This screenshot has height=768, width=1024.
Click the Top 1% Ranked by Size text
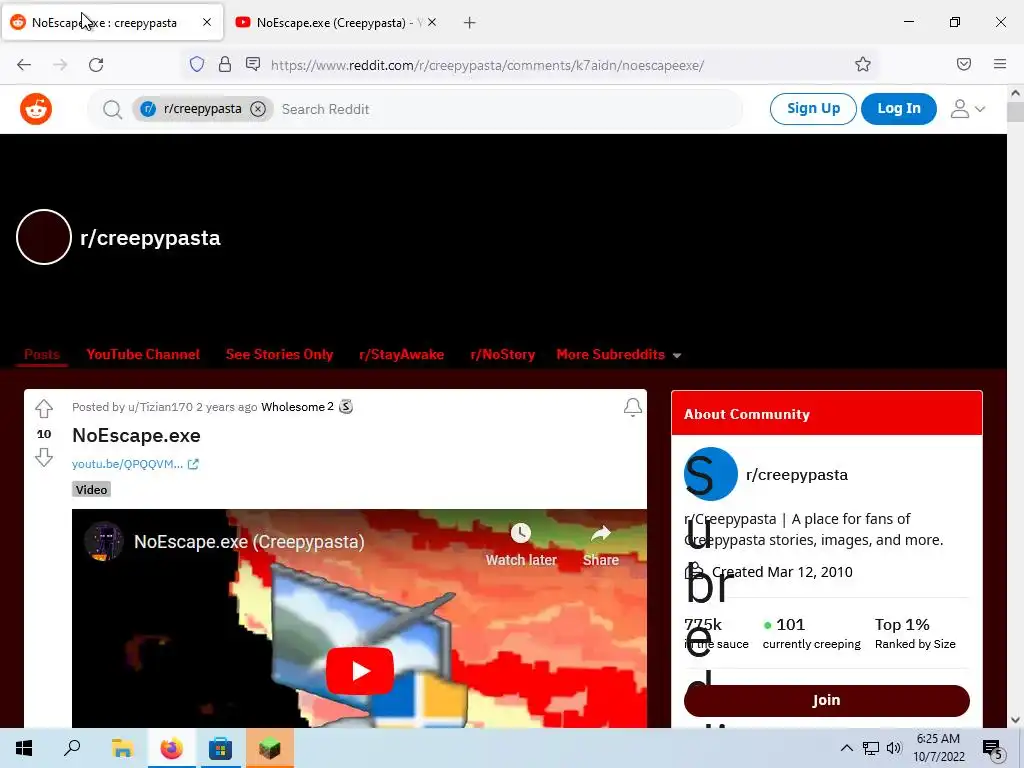[915, 633]
